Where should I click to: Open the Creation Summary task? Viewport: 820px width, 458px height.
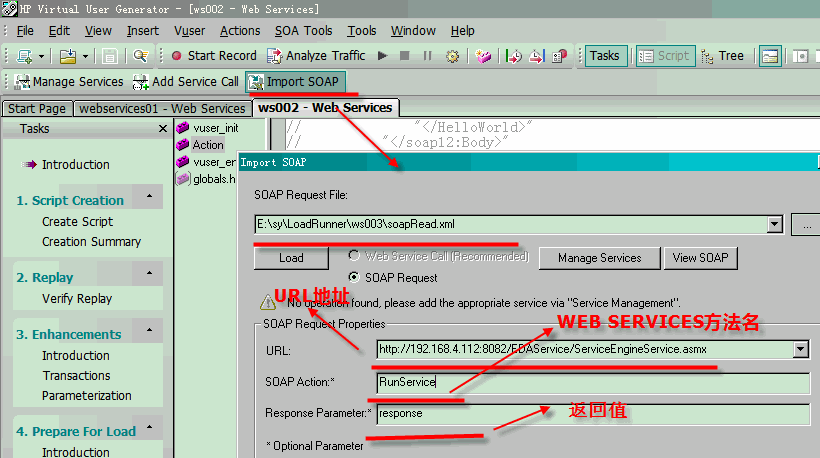[x=92, y=242]
